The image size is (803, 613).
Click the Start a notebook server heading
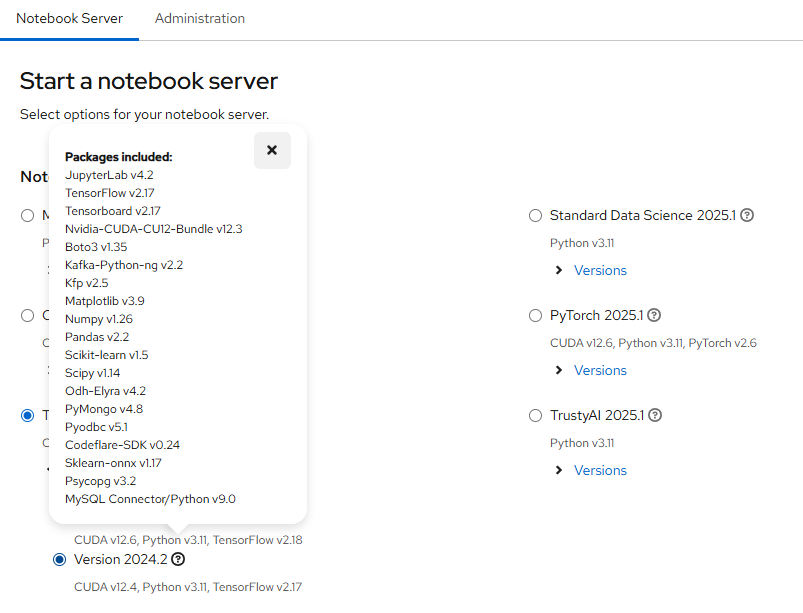(149, 81)
